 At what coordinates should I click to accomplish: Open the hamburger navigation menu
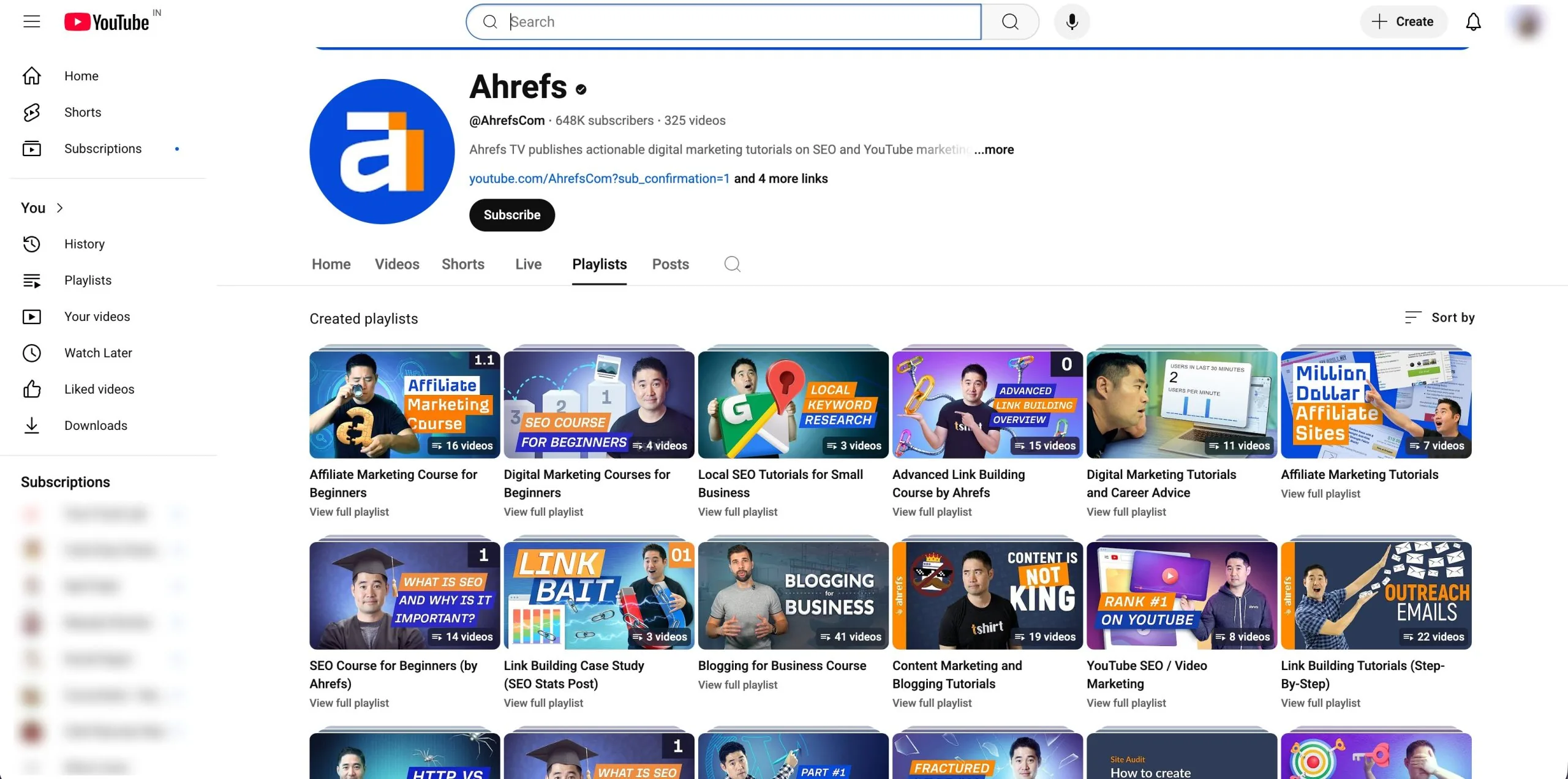pos(31,21)
